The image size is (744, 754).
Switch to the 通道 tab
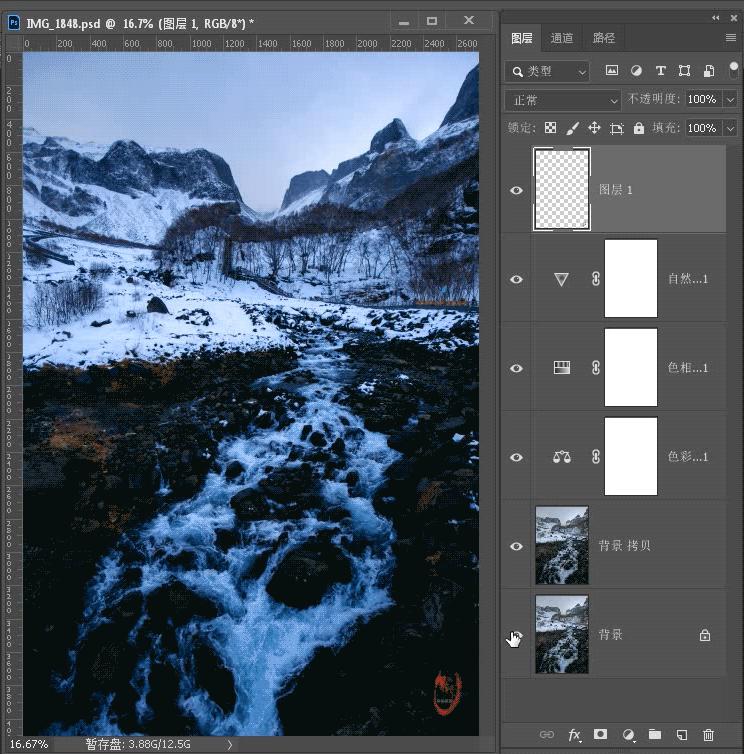point(562,38)
